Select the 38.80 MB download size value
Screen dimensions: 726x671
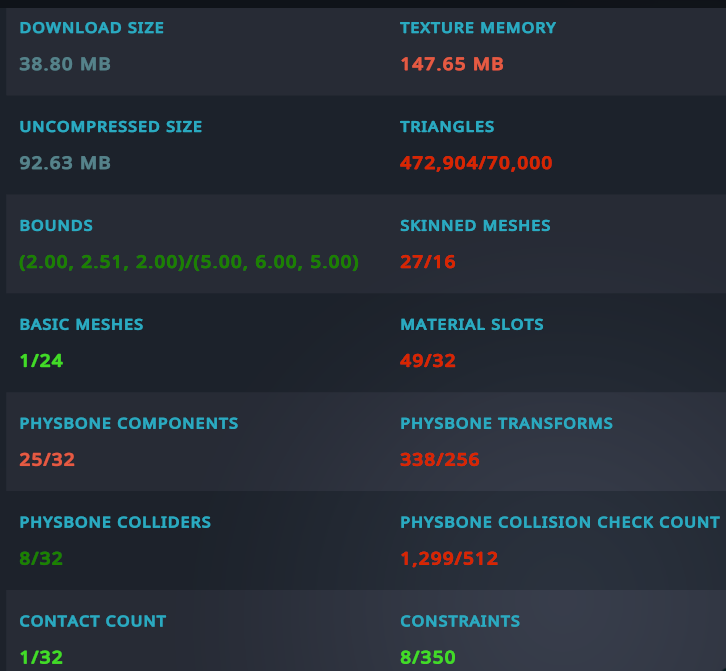click(x=64, y=64)
